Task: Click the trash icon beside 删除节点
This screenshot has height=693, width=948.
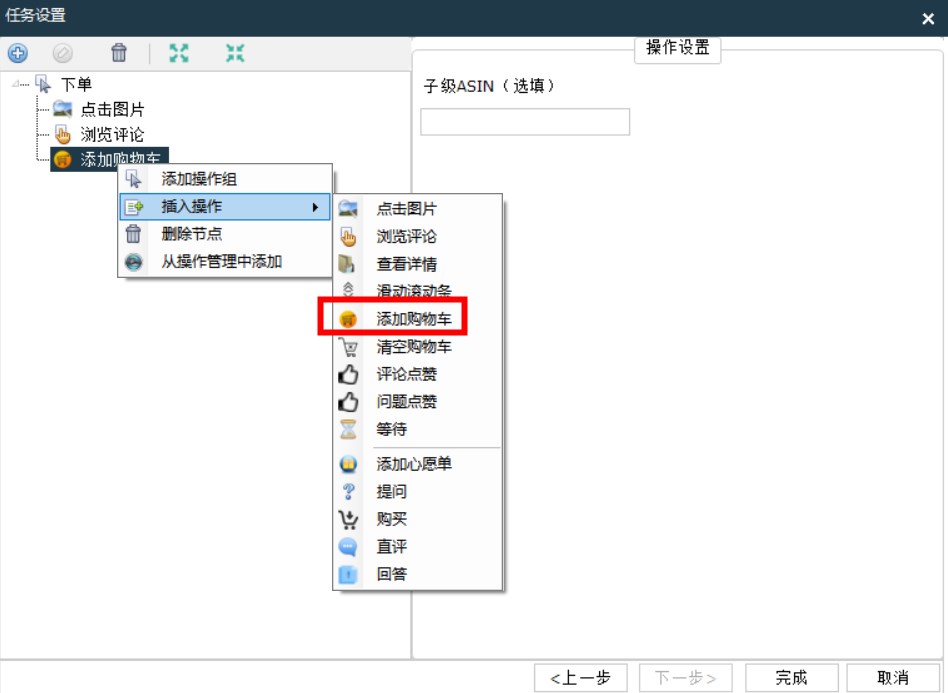Action: click(x=134, y=234)
